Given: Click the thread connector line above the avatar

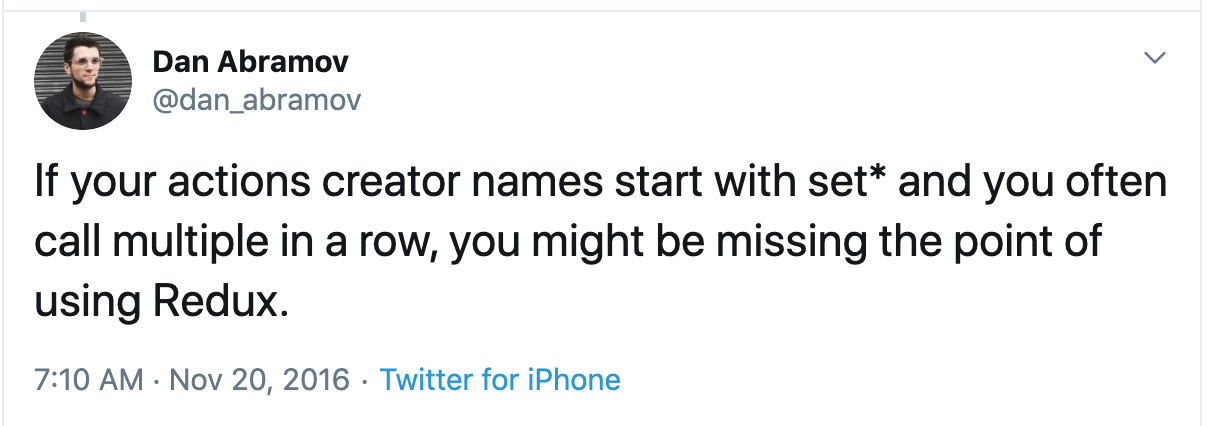Looking at the screenshot, I should [84, 18].
